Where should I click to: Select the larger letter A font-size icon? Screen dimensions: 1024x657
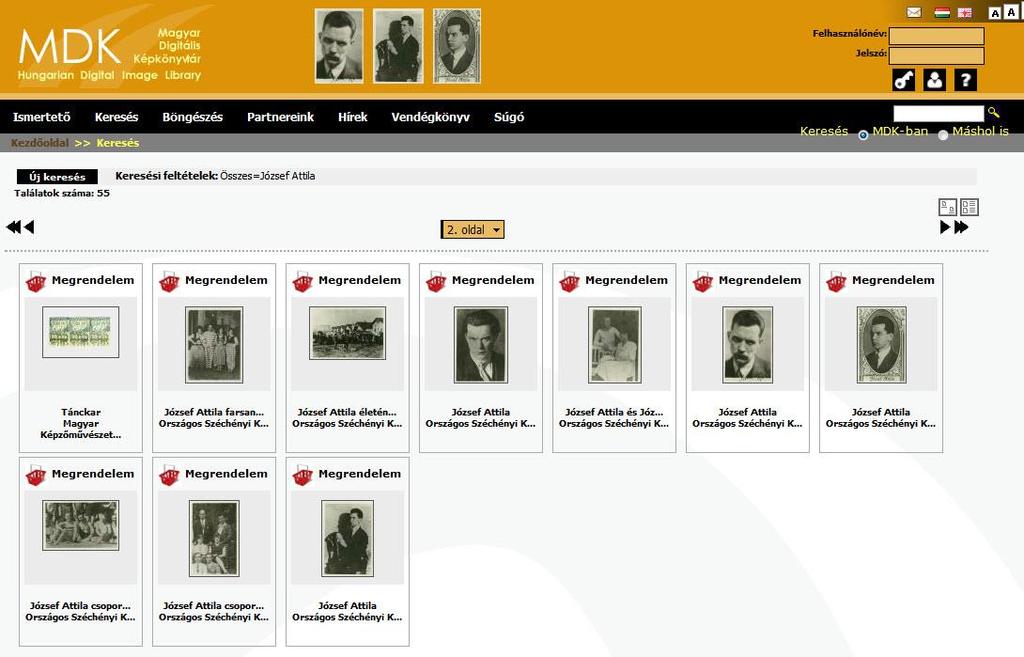click(x=1012, y=12)
